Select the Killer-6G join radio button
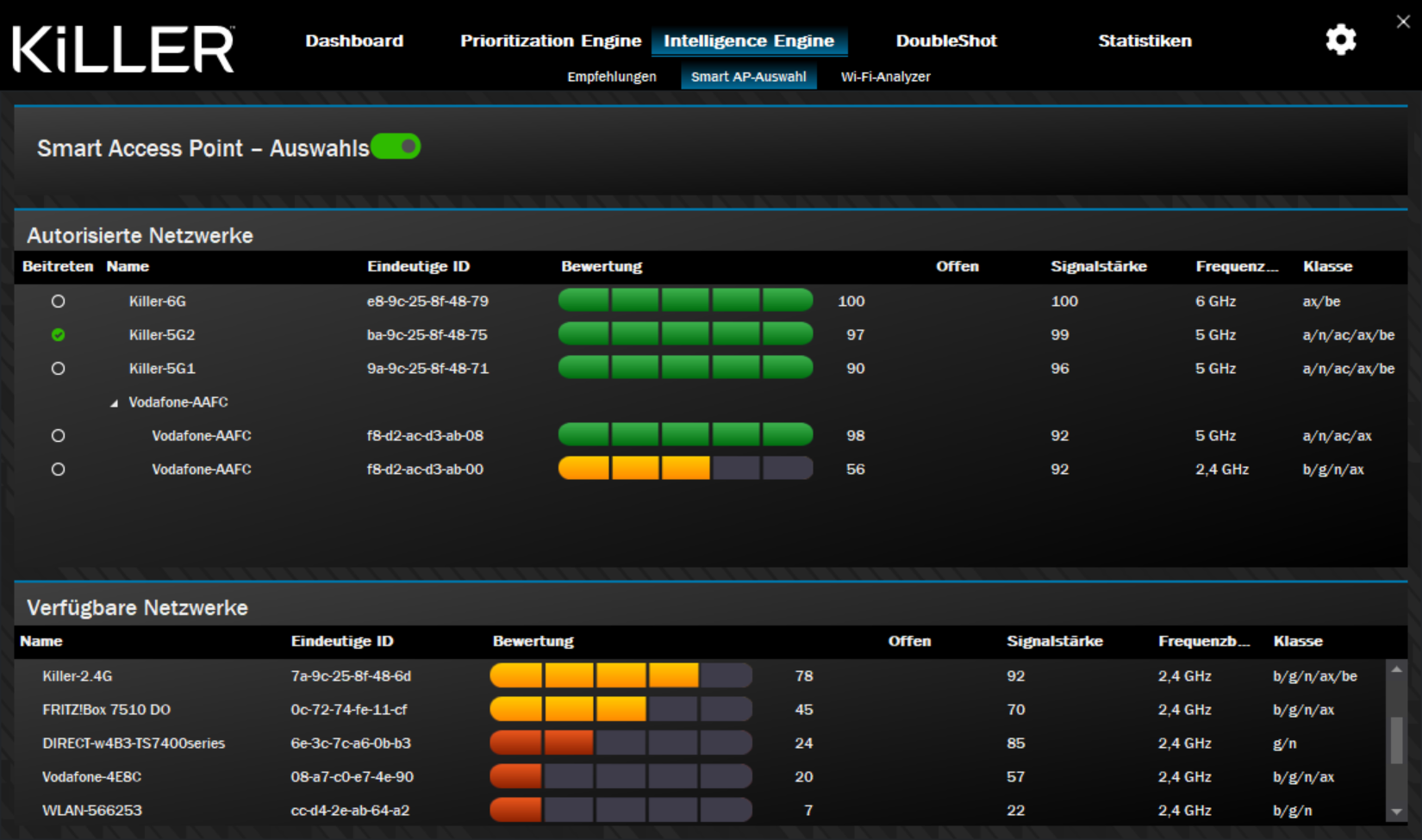1422x840 pixels. (x=58, y=302)
